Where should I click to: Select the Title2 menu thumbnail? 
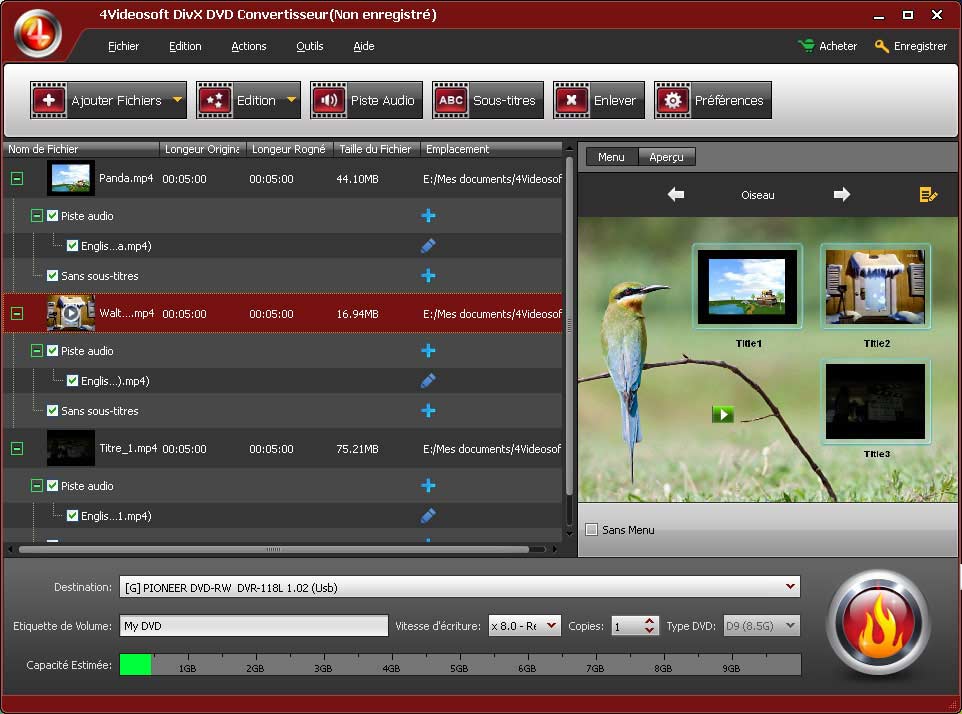click(x=875, y=286)
